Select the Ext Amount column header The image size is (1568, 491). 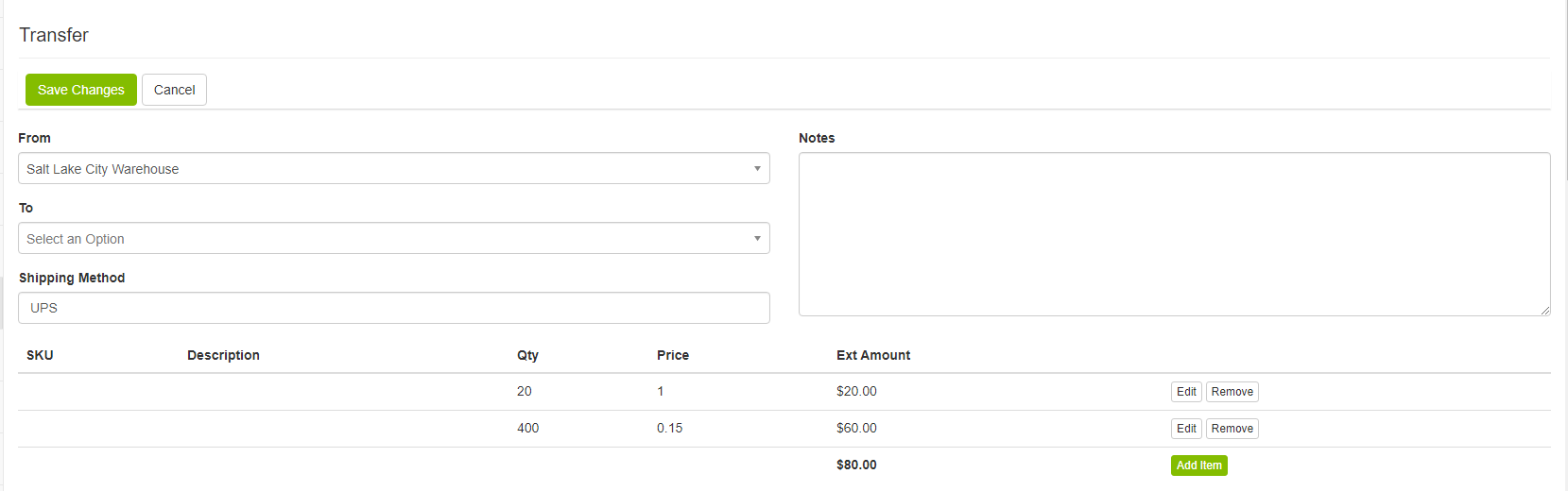click(x=873, y=355)
